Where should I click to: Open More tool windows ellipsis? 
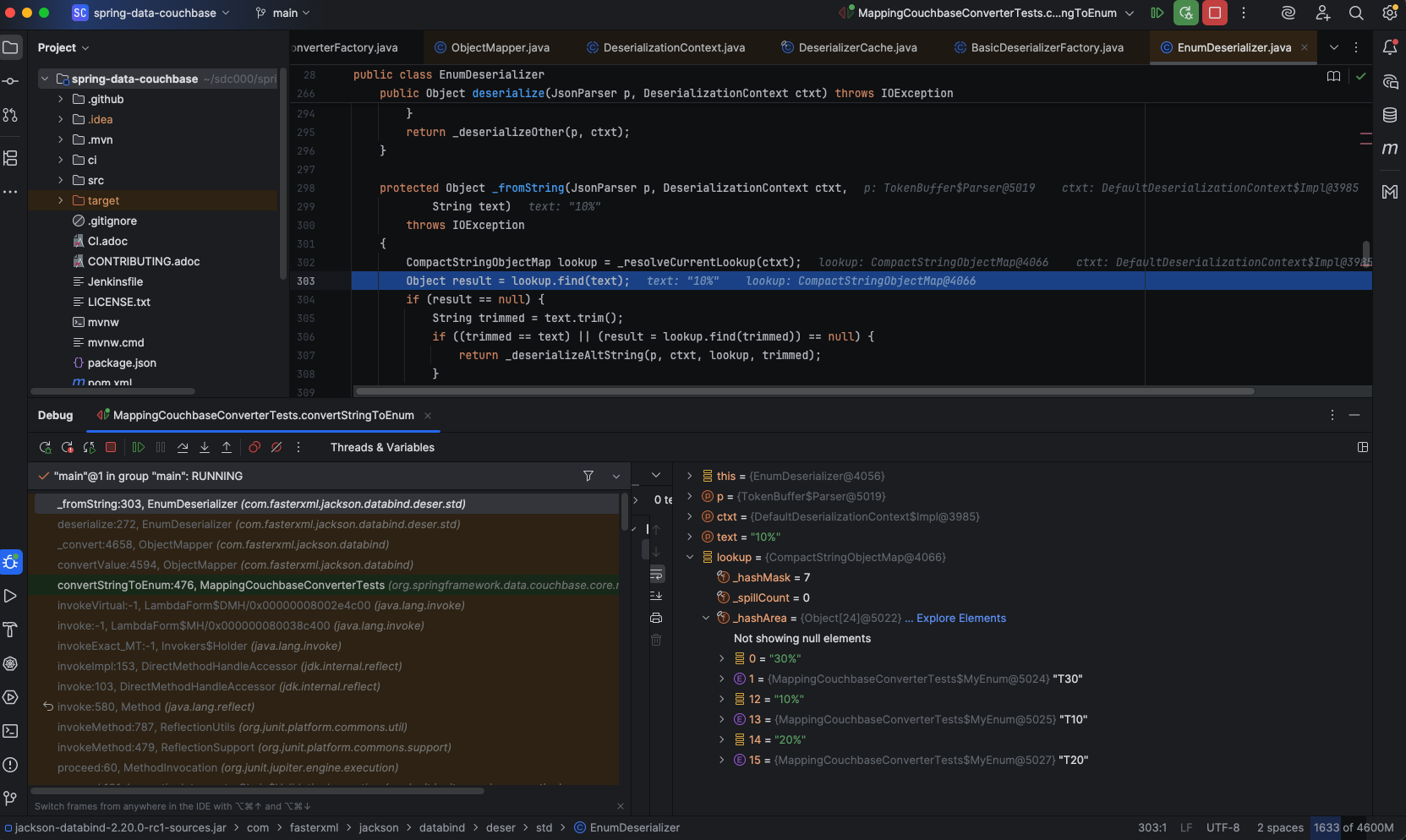coord(10,192)
